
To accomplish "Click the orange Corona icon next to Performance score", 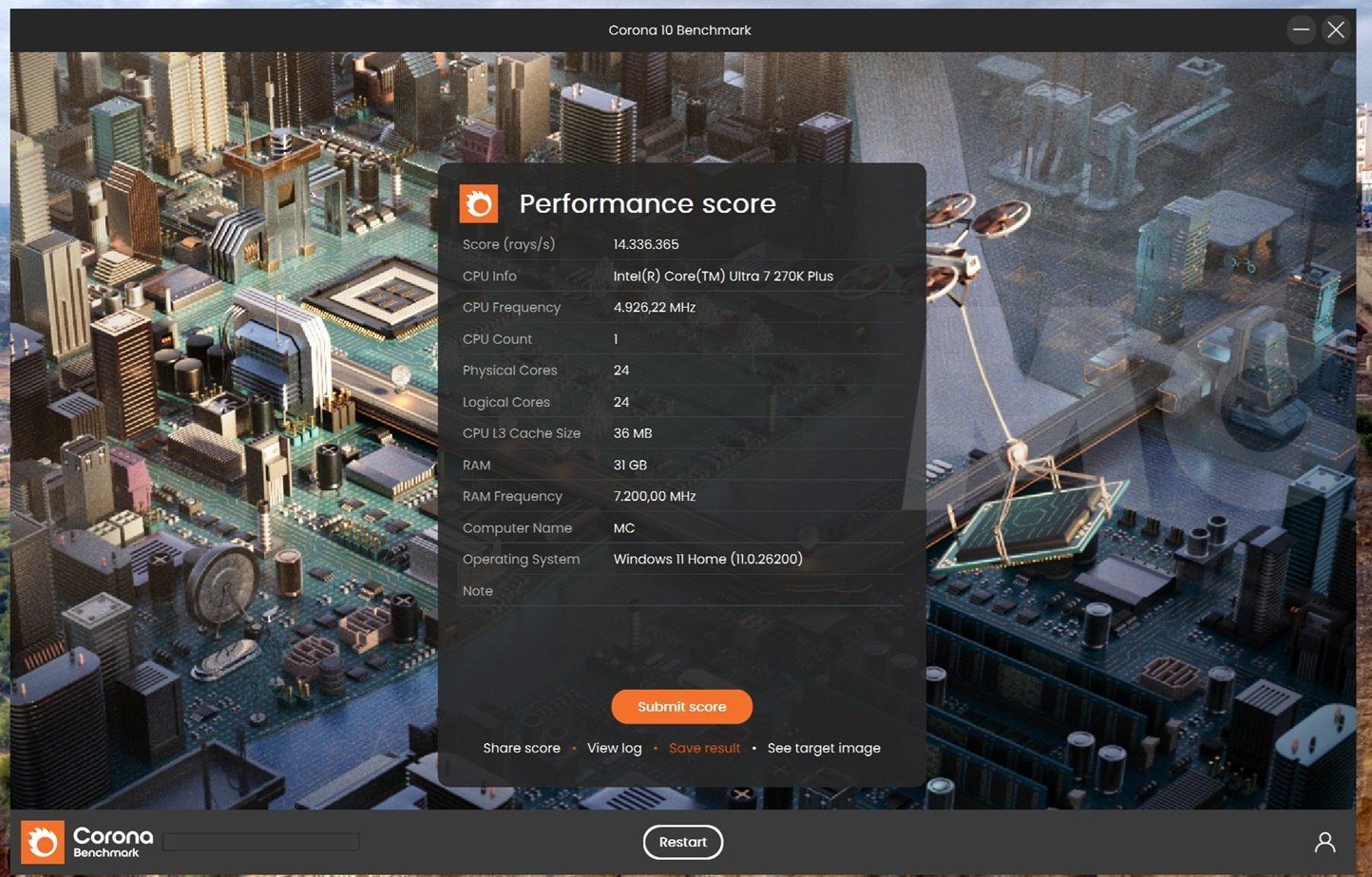I will point(479,203).
